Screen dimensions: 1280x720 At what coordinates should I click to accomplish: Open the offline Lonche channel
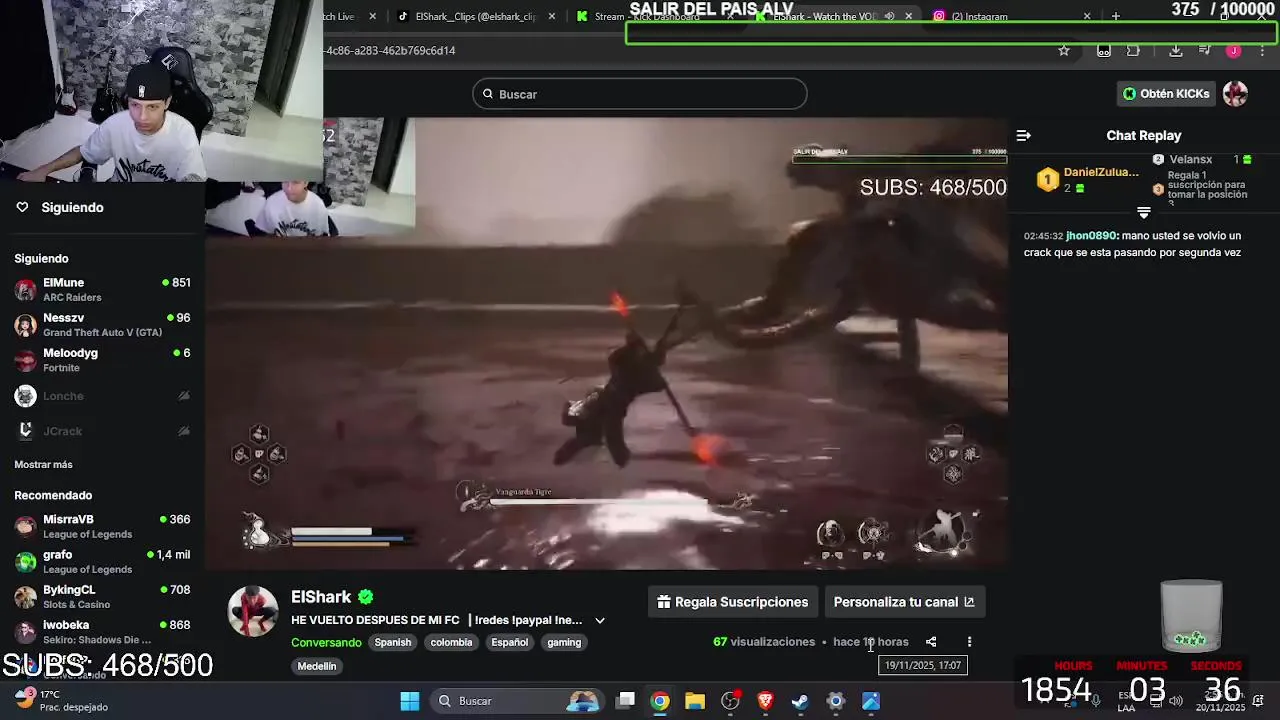coord(102,396)
